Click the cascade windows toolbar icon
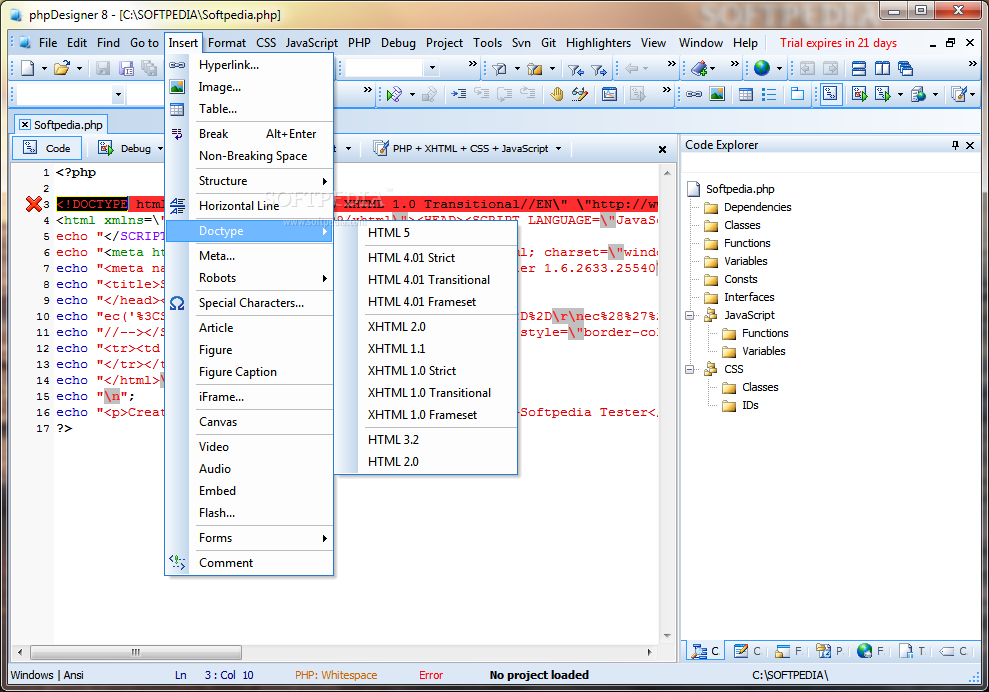 tap(905, 68)
